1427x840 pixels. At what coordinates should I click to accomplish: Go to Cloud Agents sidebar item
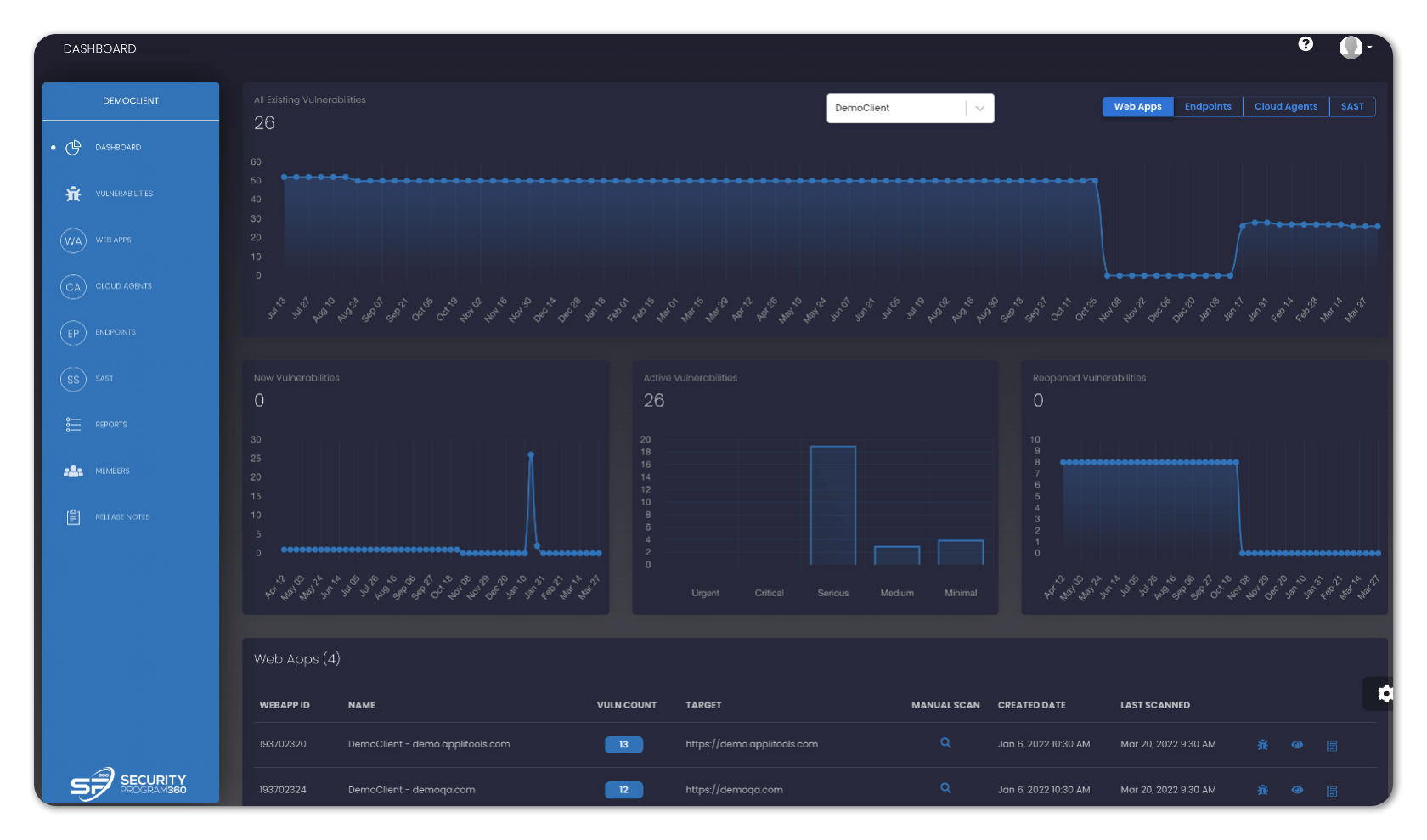pyautogui.click(x=123, y=286)
